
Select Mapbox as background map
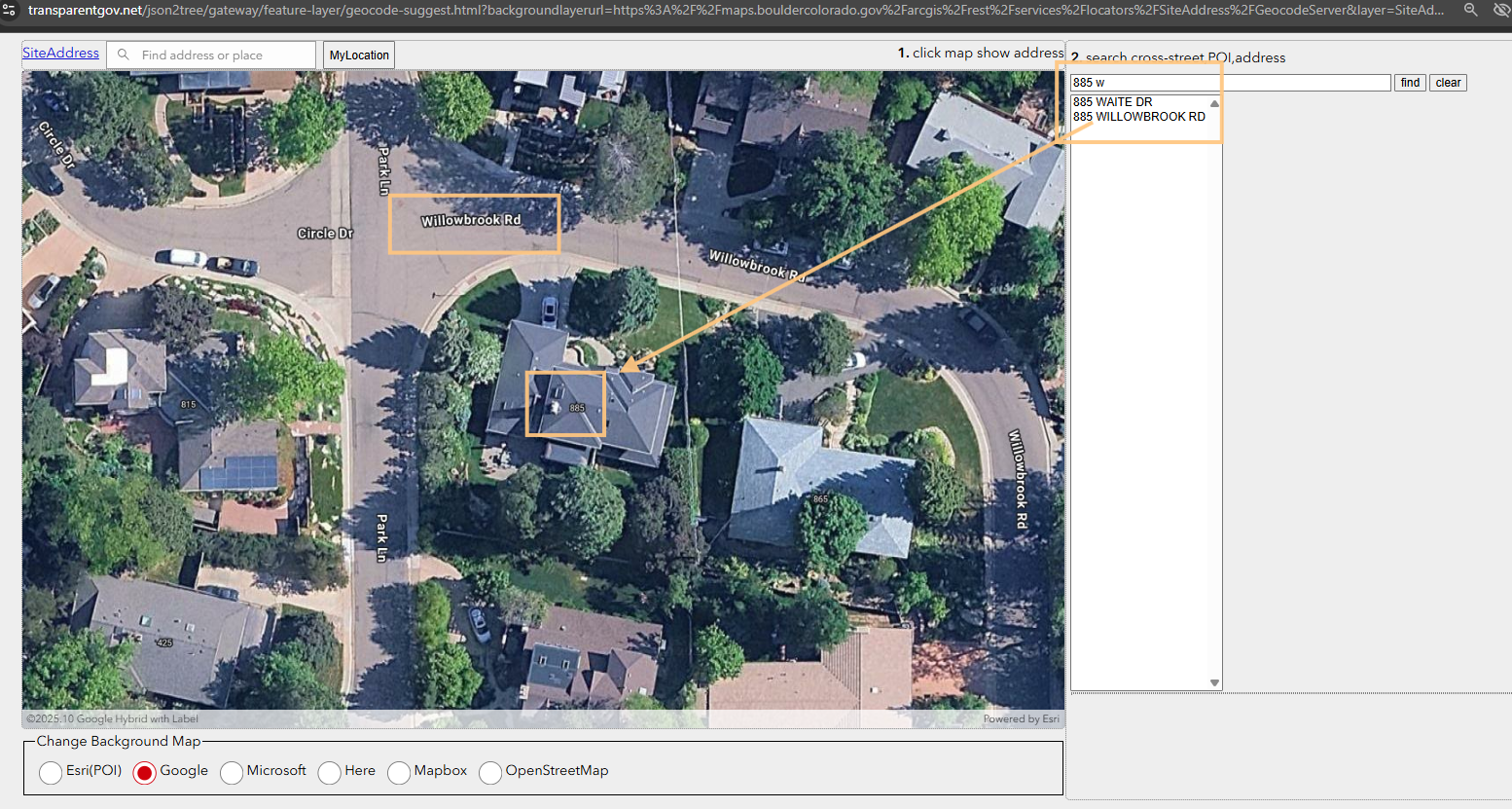click(399, 772)
